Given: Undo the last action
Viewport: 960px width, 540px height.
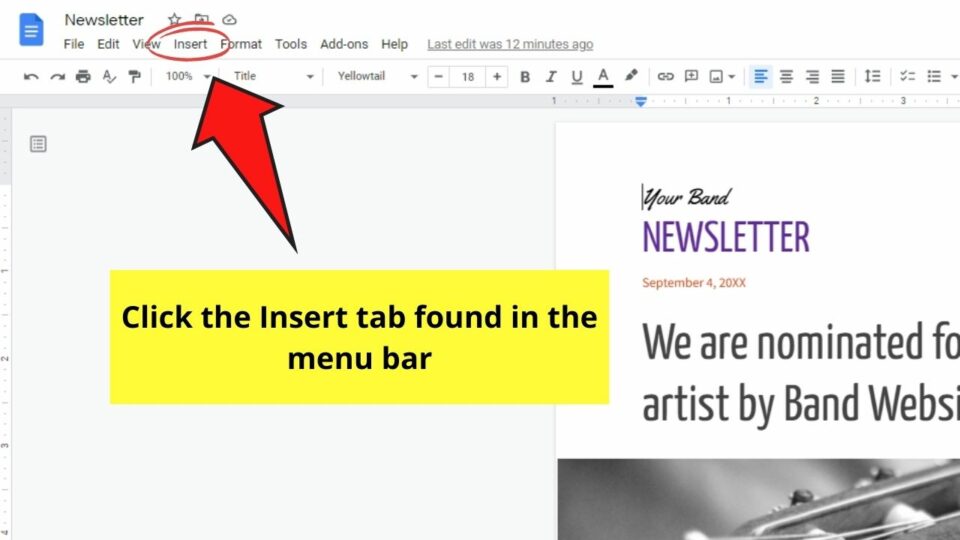Looking at the screenshot, I should coord(31,77).
